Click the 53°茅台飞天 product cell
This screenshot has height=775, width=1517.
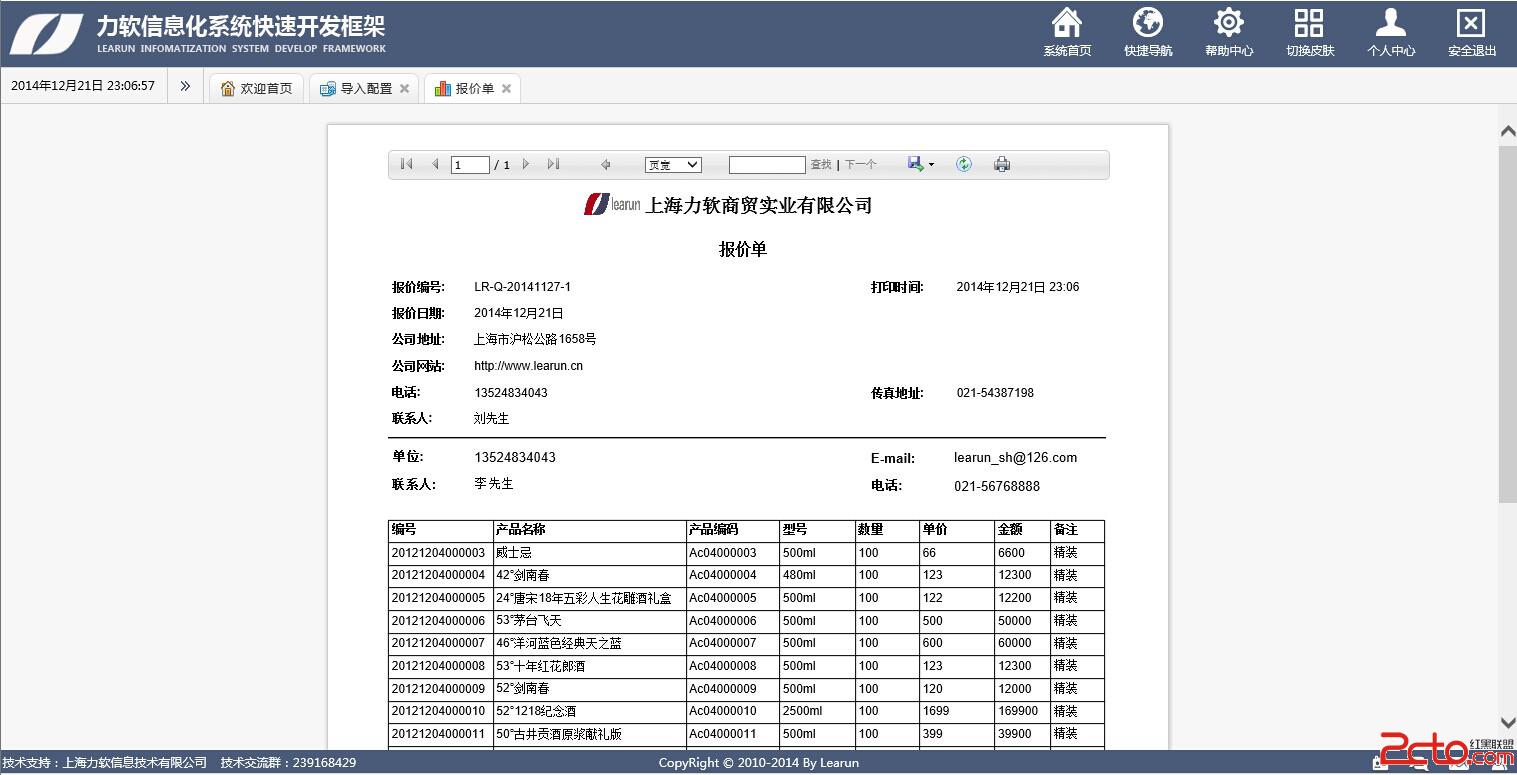tap(589, 621)
